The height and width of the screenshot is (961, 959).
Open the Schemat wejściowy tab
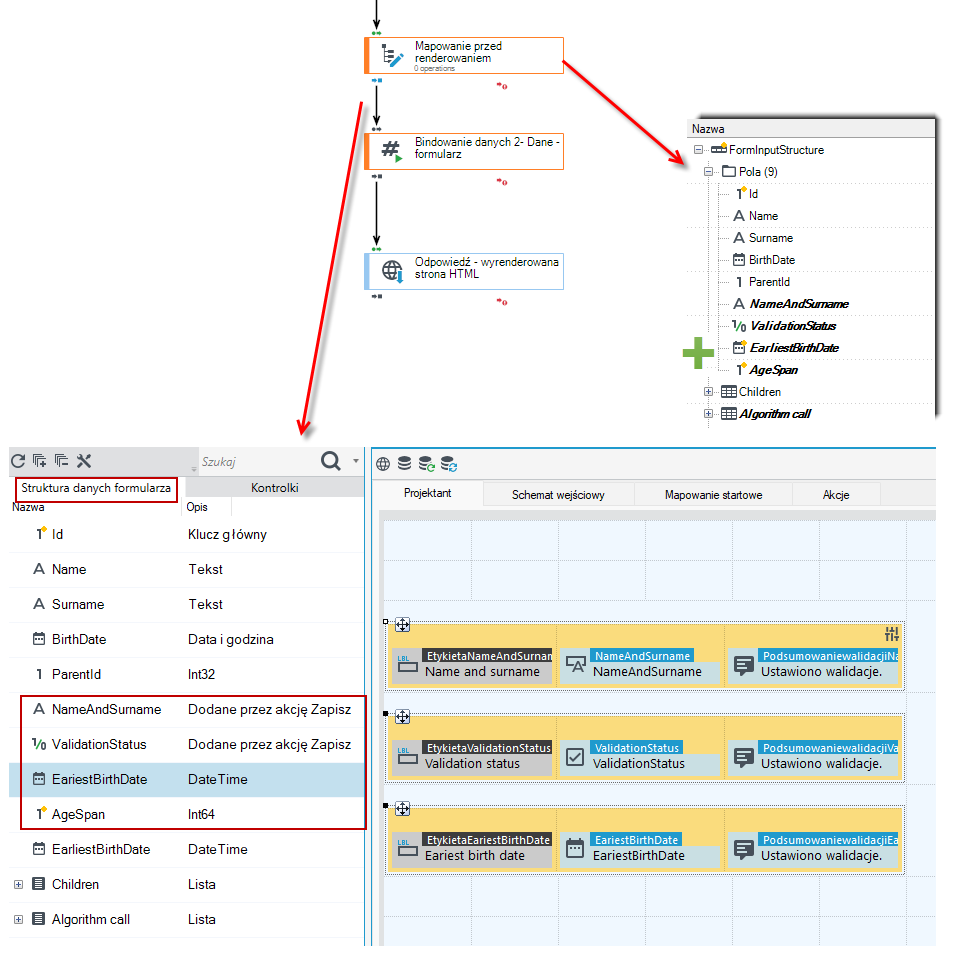point(558,495)
